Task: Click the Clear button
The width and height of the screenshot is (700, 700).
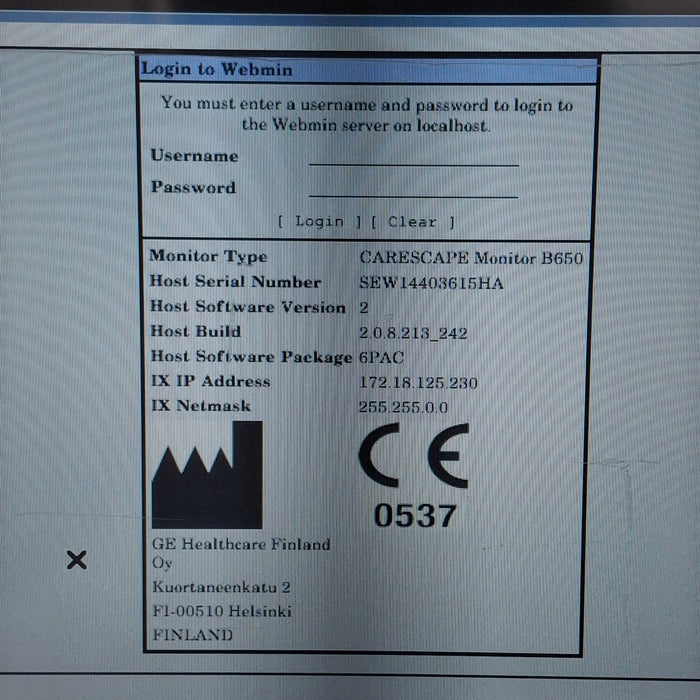Action: click(x=412, y=222)
